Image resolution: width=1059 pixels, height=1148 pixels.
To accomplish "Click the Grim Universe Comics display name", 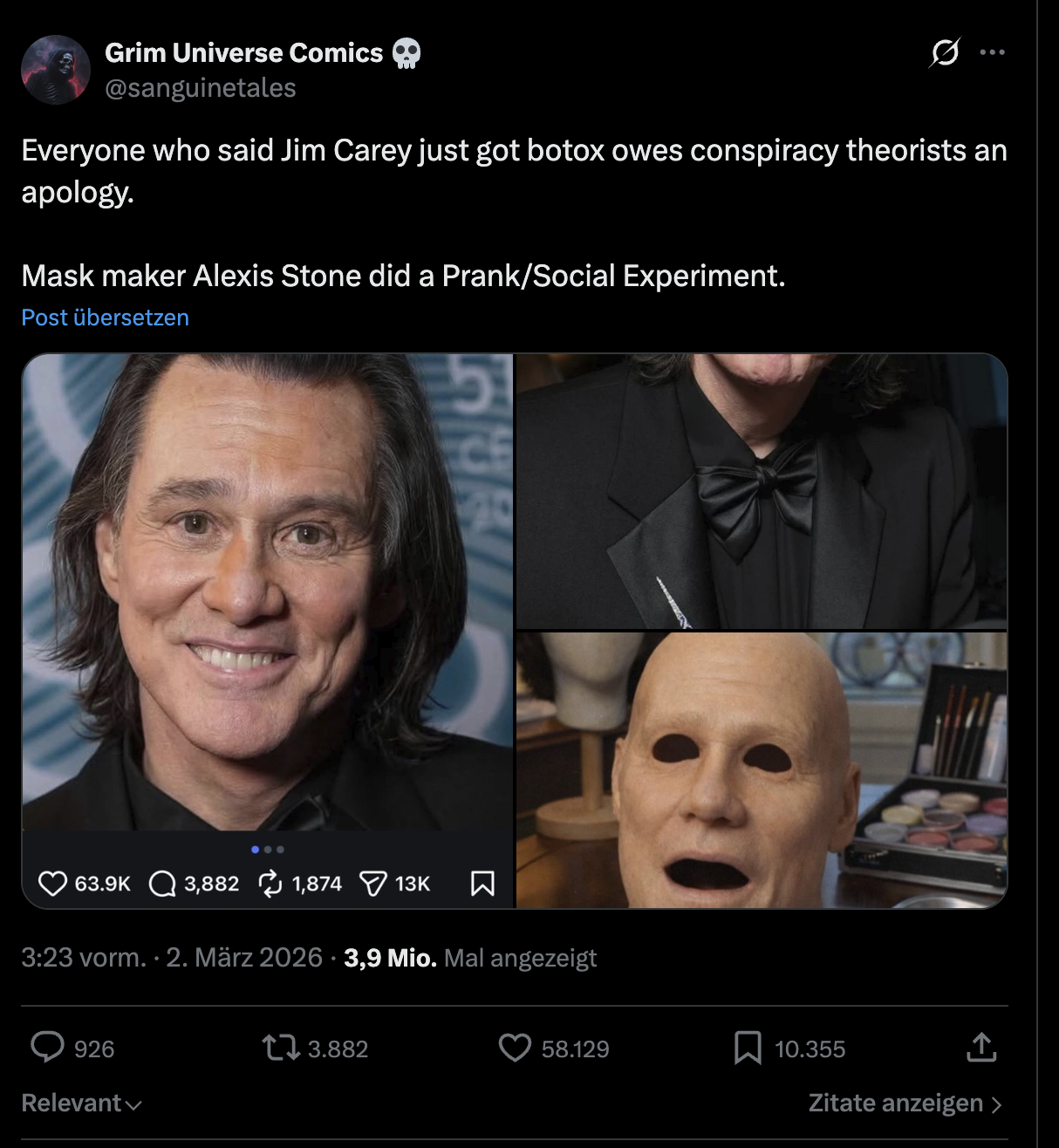I will [243, 53].
